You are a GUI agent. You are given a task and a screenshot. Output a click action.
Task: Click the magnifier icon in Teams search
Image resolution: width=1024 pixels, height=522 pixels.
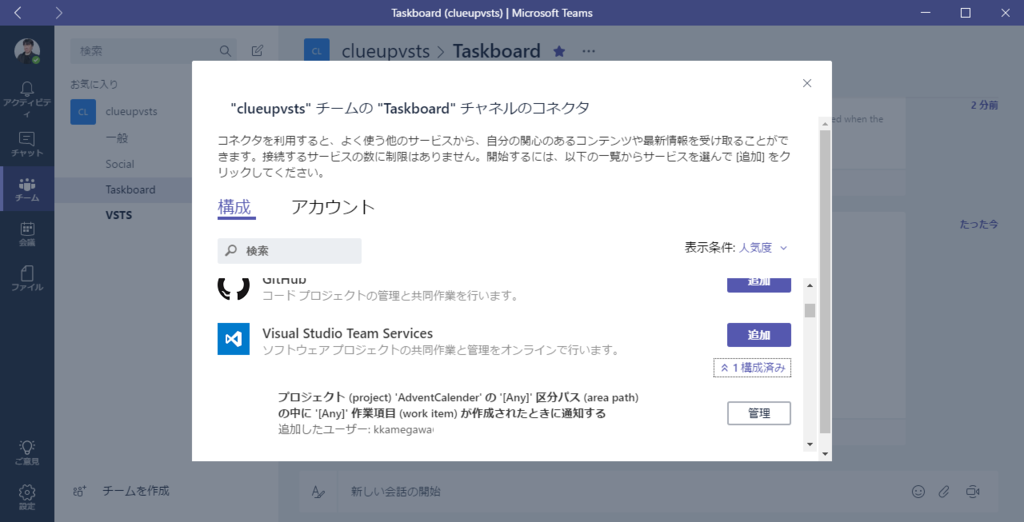[x=225, y=51]
